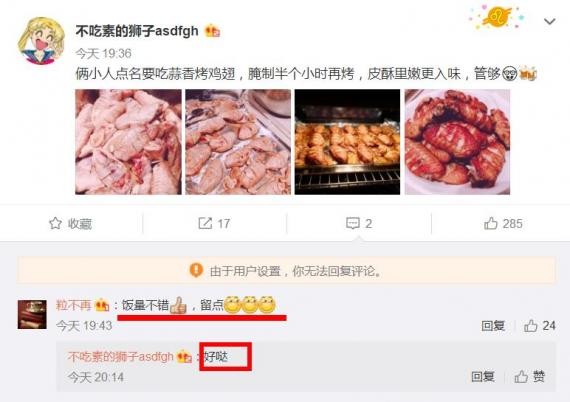Click the Leo zodiac badge icon
The image size is (570, 402).
[x=497, y=17]
